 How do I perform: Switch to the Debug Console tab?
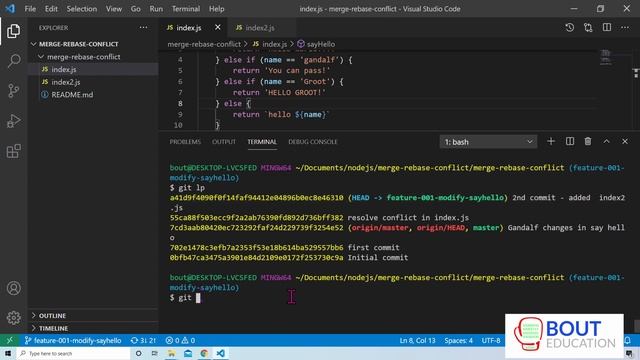tap(313, 142)
